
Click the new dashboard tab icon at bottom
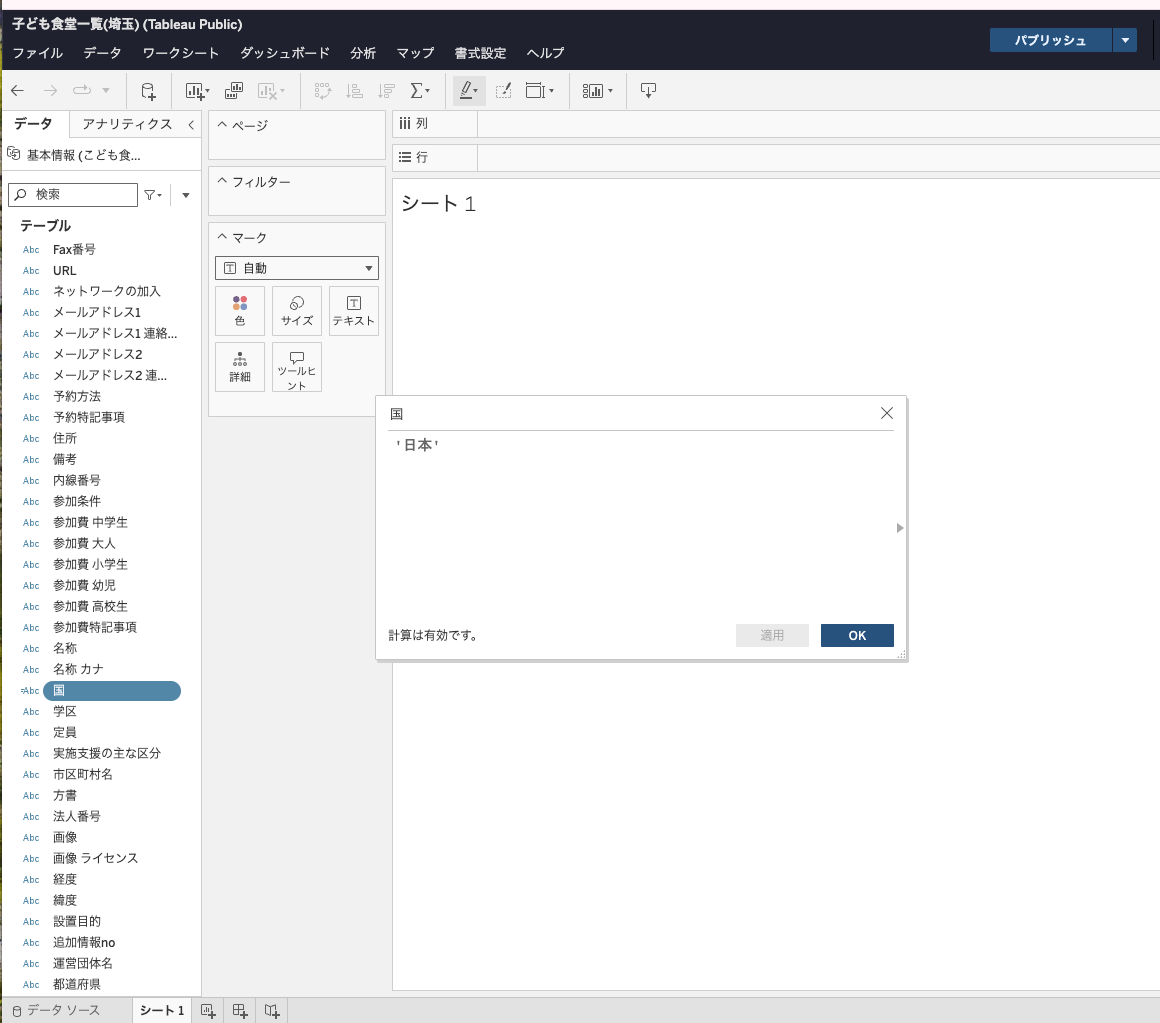tap(240, 1010)
